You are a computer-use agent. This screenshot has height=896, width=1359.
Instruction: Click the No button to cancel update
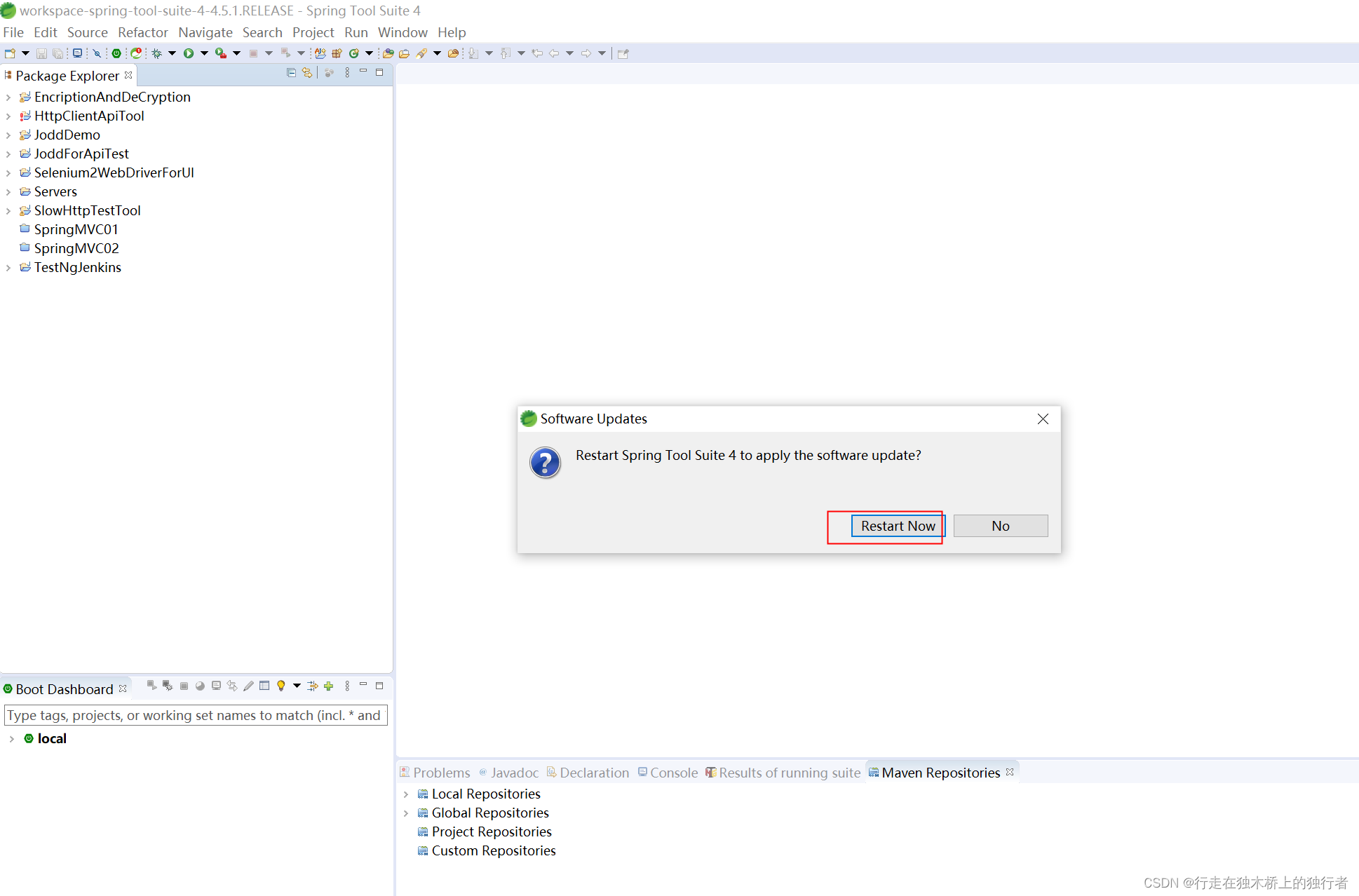(x=999, y=524)
